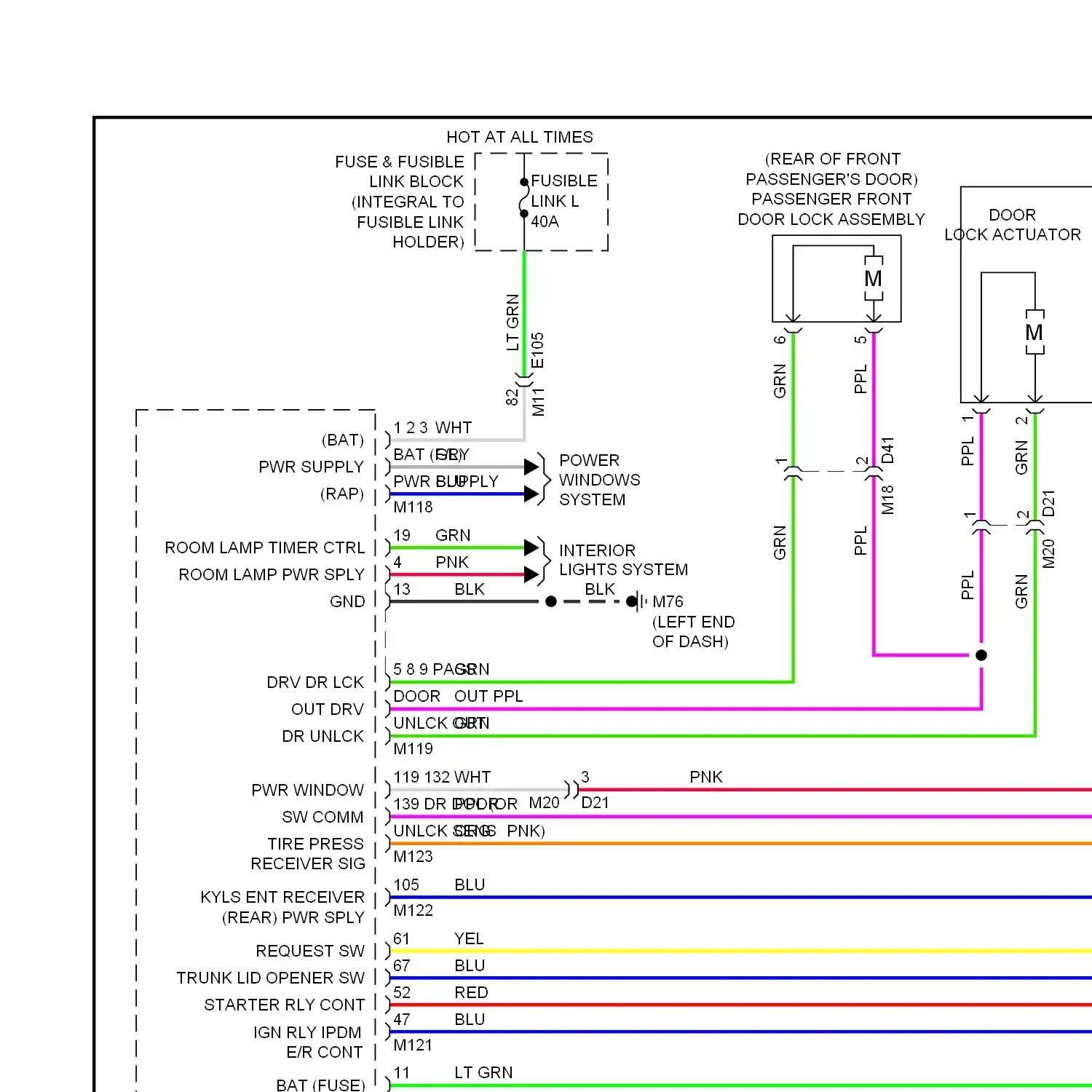Click the M123 connector label
The image size is (1092, 1092).
[x=413, y=856]
